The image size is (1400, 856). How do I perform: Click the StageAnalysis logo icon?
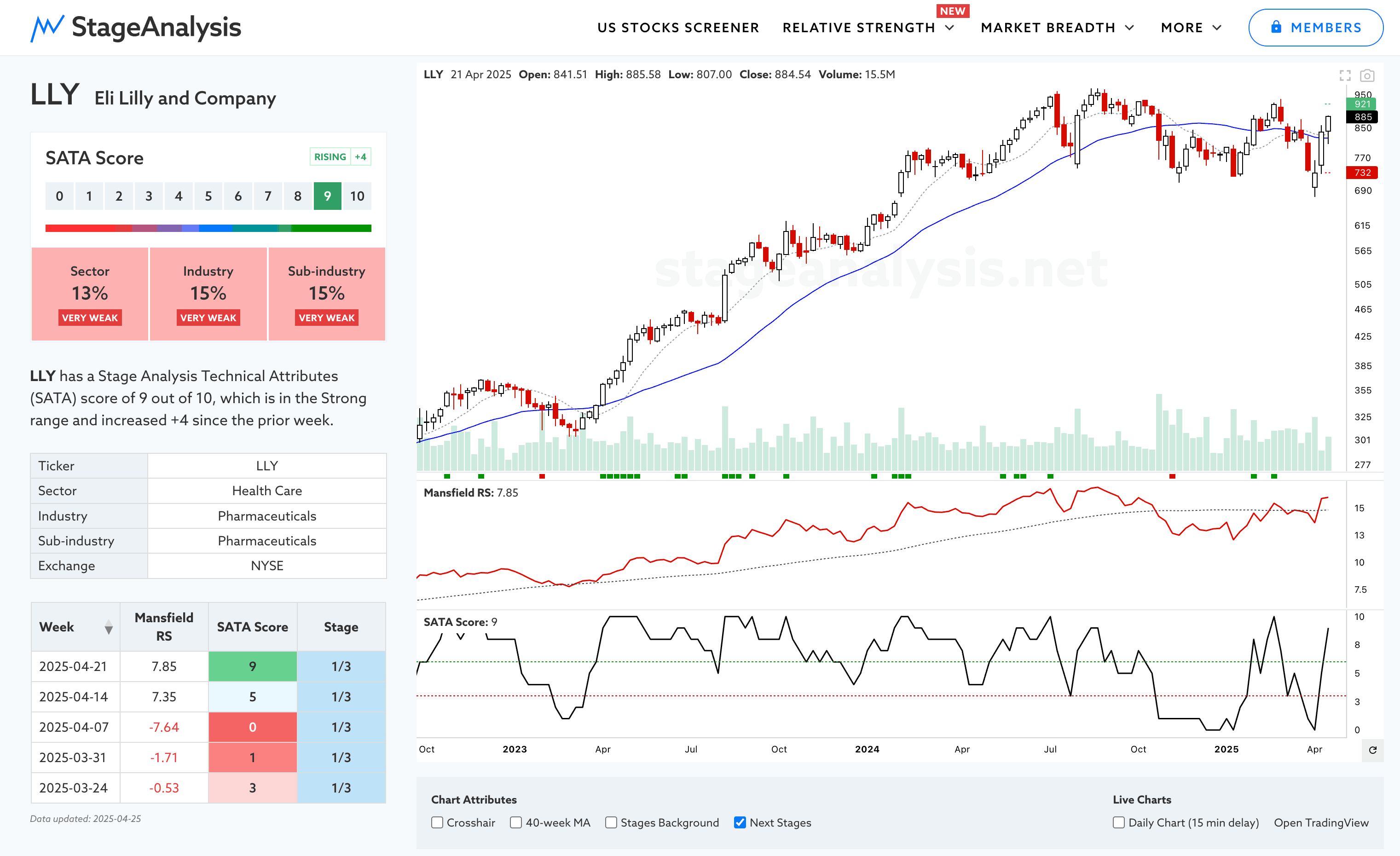pyautogui.click(x=46, y=28)
